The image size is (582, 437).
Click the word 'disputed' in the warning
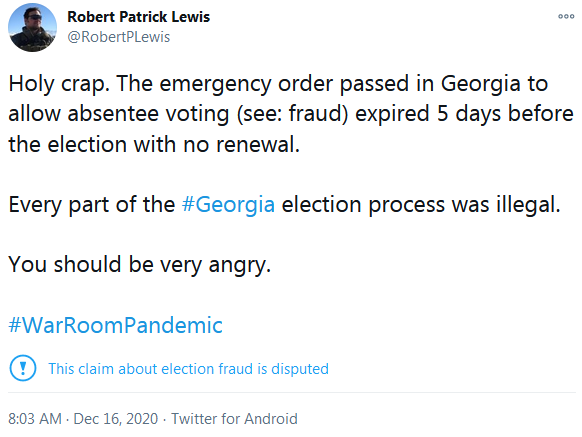point(300,369)
